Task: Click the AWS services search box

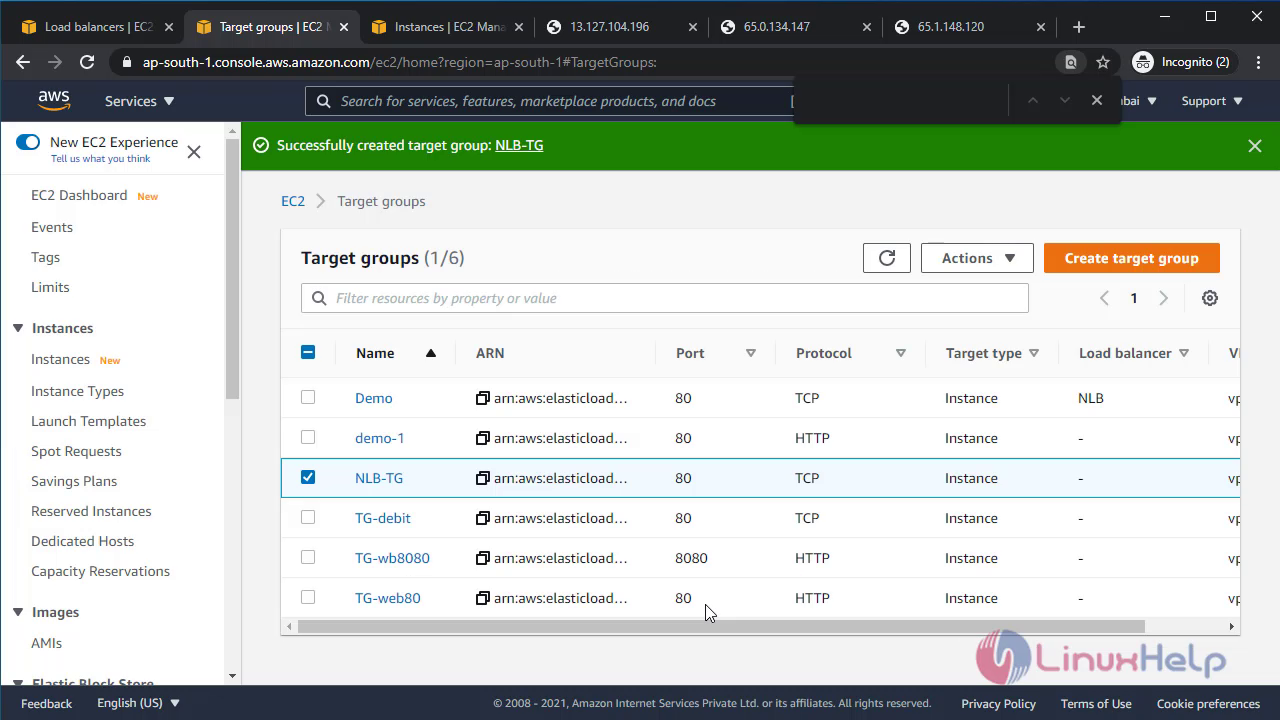Action: [x=550, y=101]
